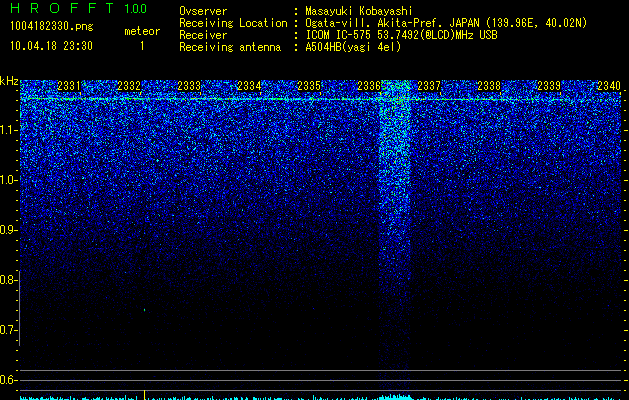Select observer name Masayuki Kobayashi

[359, 11]
